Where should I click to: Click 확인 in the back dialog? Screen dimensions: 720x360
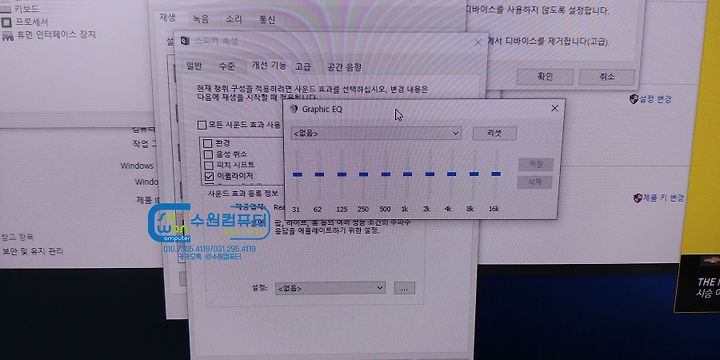[545, 77]
